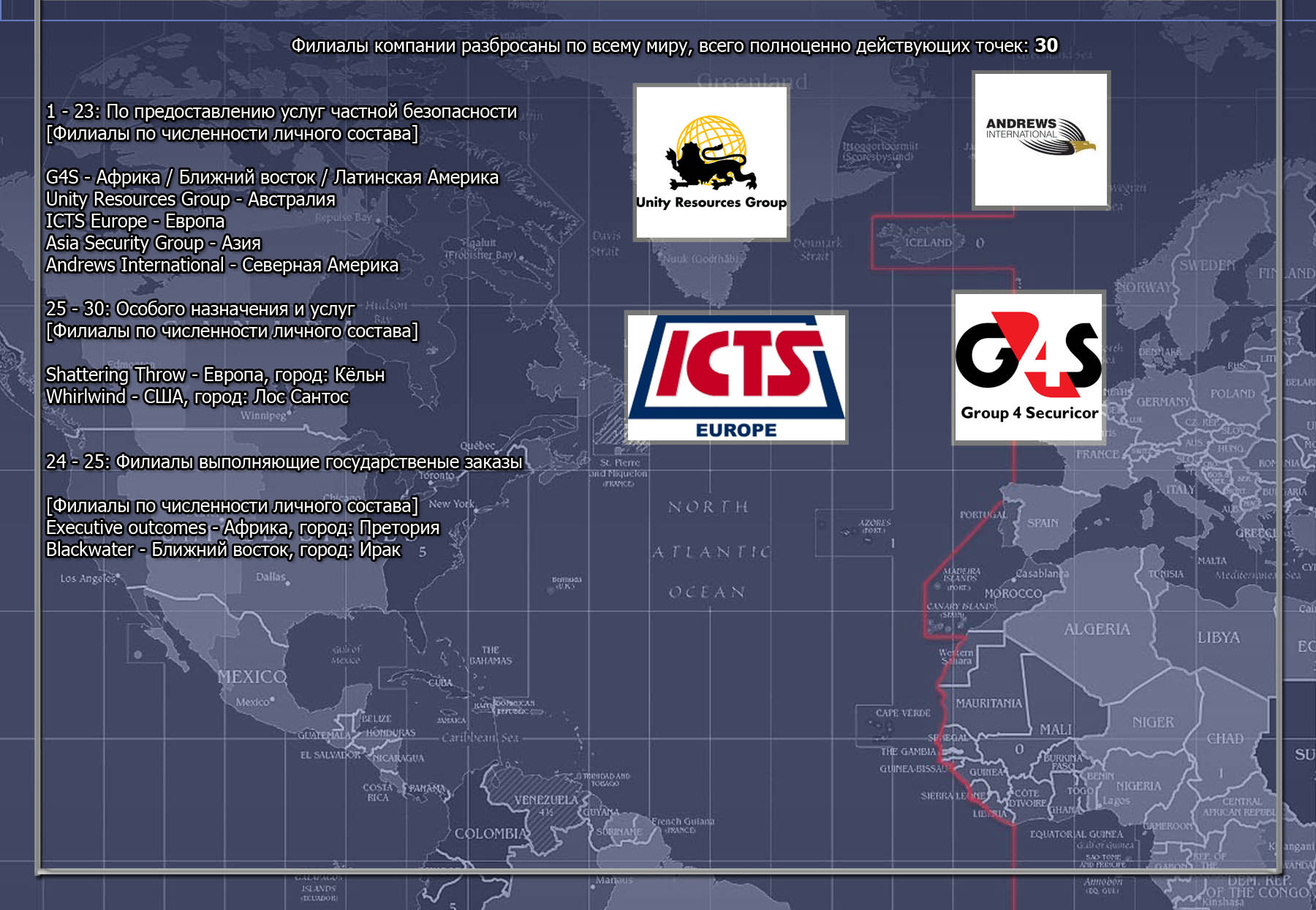
Task: Click the heading "24 - 25: Филиалы выполняющие государственые заказы"
Action: click(x=284, y=462)
